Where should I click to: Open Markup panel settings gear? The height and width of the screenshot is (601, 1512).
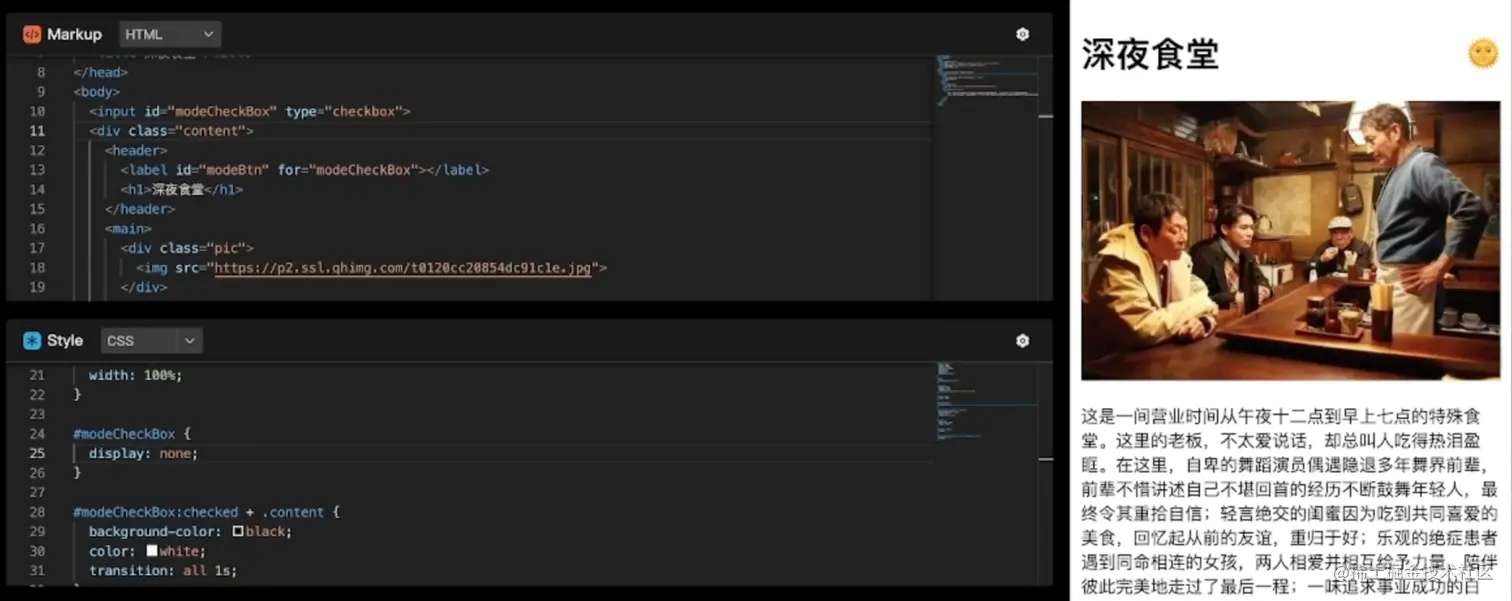(1022, 34)
